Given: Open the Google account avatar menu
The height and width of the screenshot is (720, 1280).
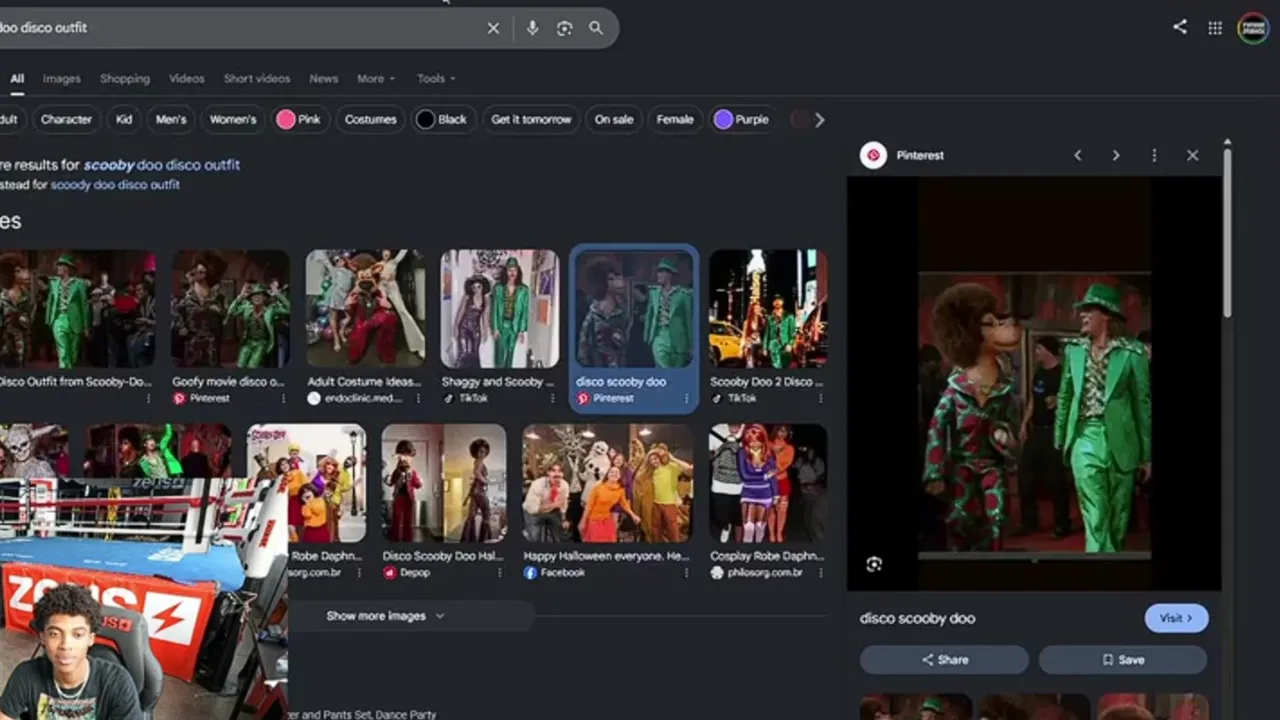Looking at the screenshot, I should (1253, 28).
